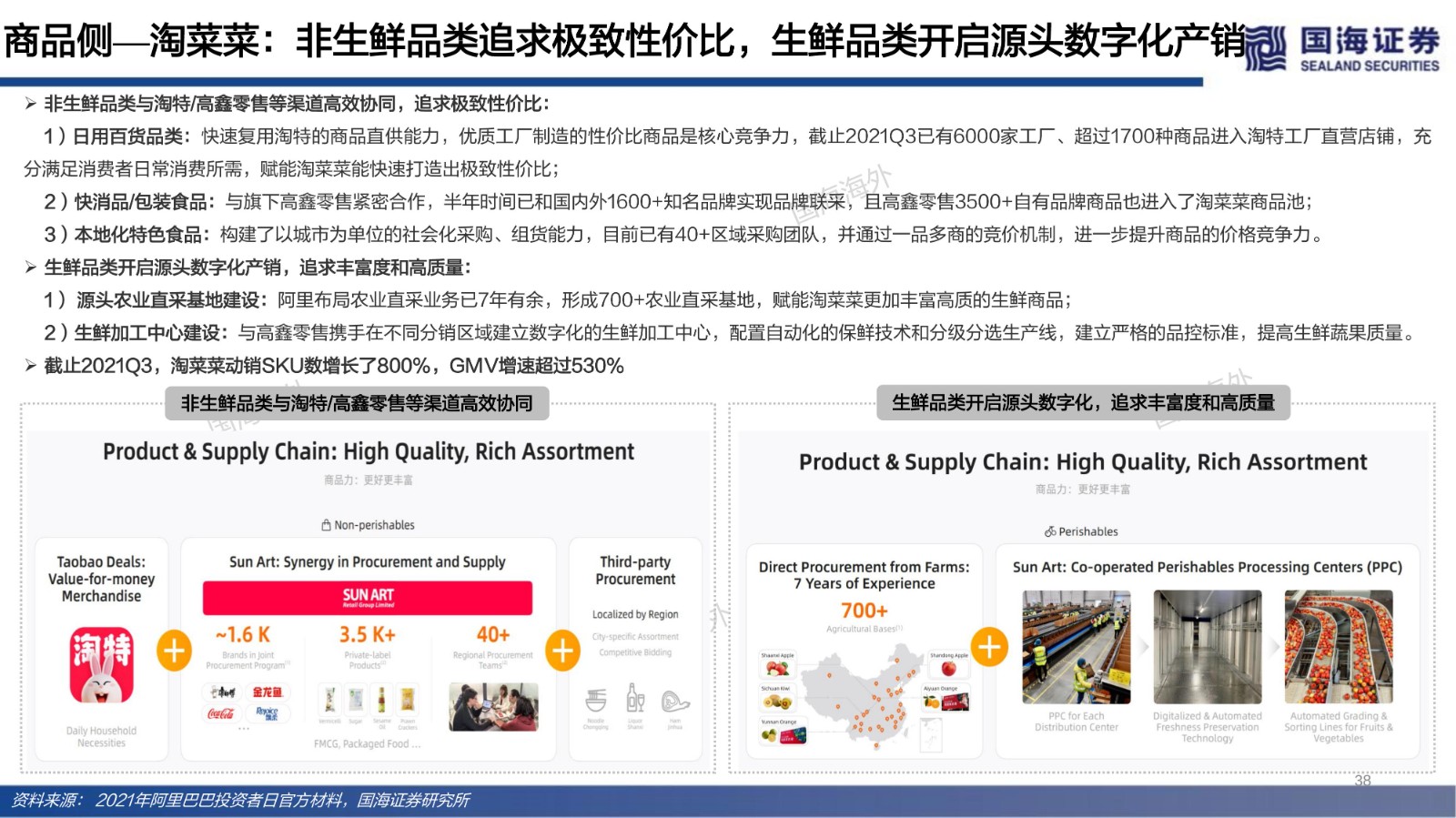This screenshot has width=1456, height=818.
Task: Click the '700+' agricultural bases figure
Action: tap(864, 611)
